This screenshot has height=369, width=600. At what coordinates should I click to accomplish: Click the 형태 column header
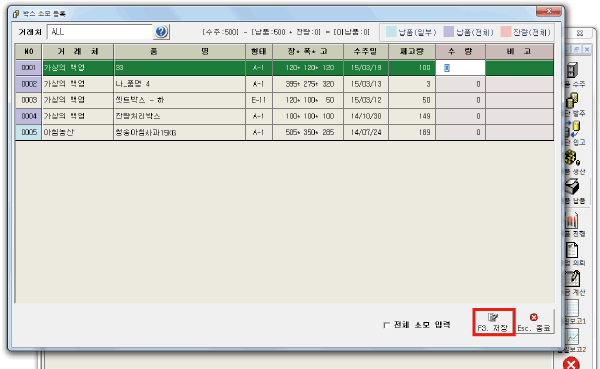(259, 51)
